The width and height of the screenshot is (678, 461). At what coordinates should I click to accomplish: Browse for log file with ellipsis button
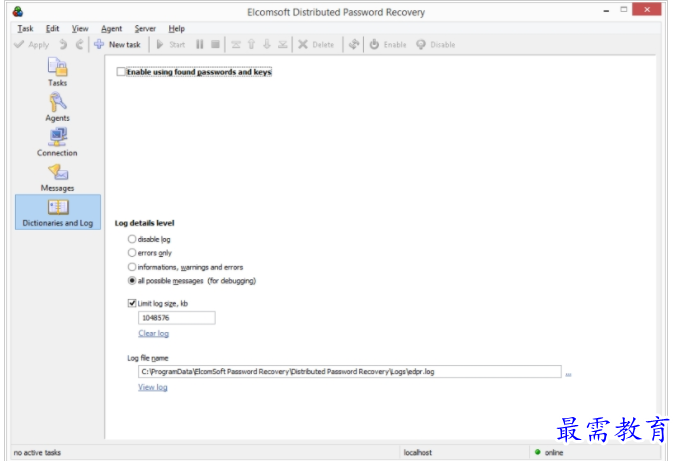coord(568,374)
